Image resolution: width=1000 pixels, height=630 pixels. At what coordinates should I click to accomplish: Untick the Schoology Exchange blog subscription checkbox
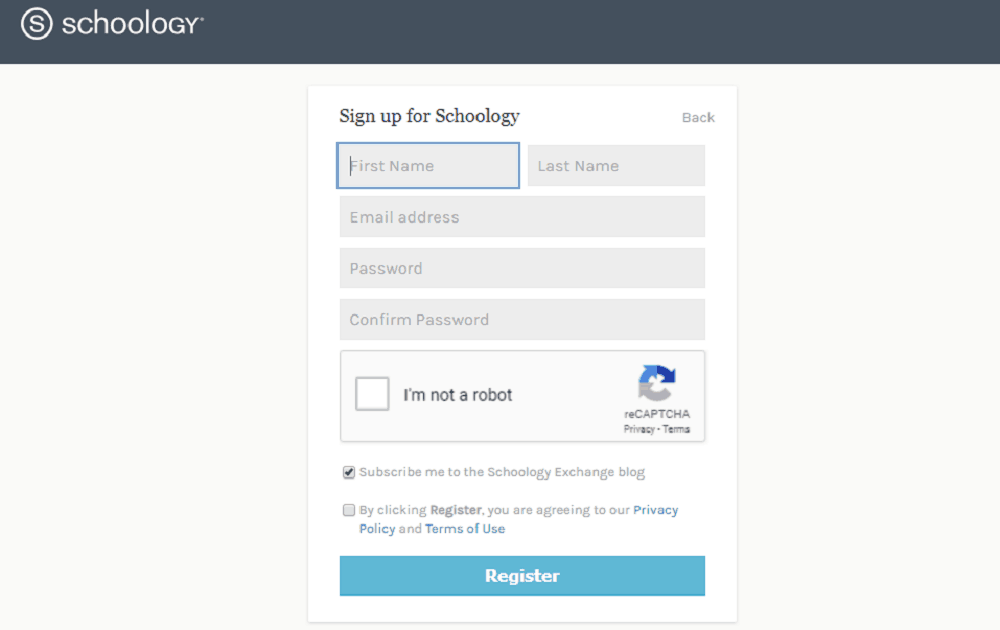(349, 472)
